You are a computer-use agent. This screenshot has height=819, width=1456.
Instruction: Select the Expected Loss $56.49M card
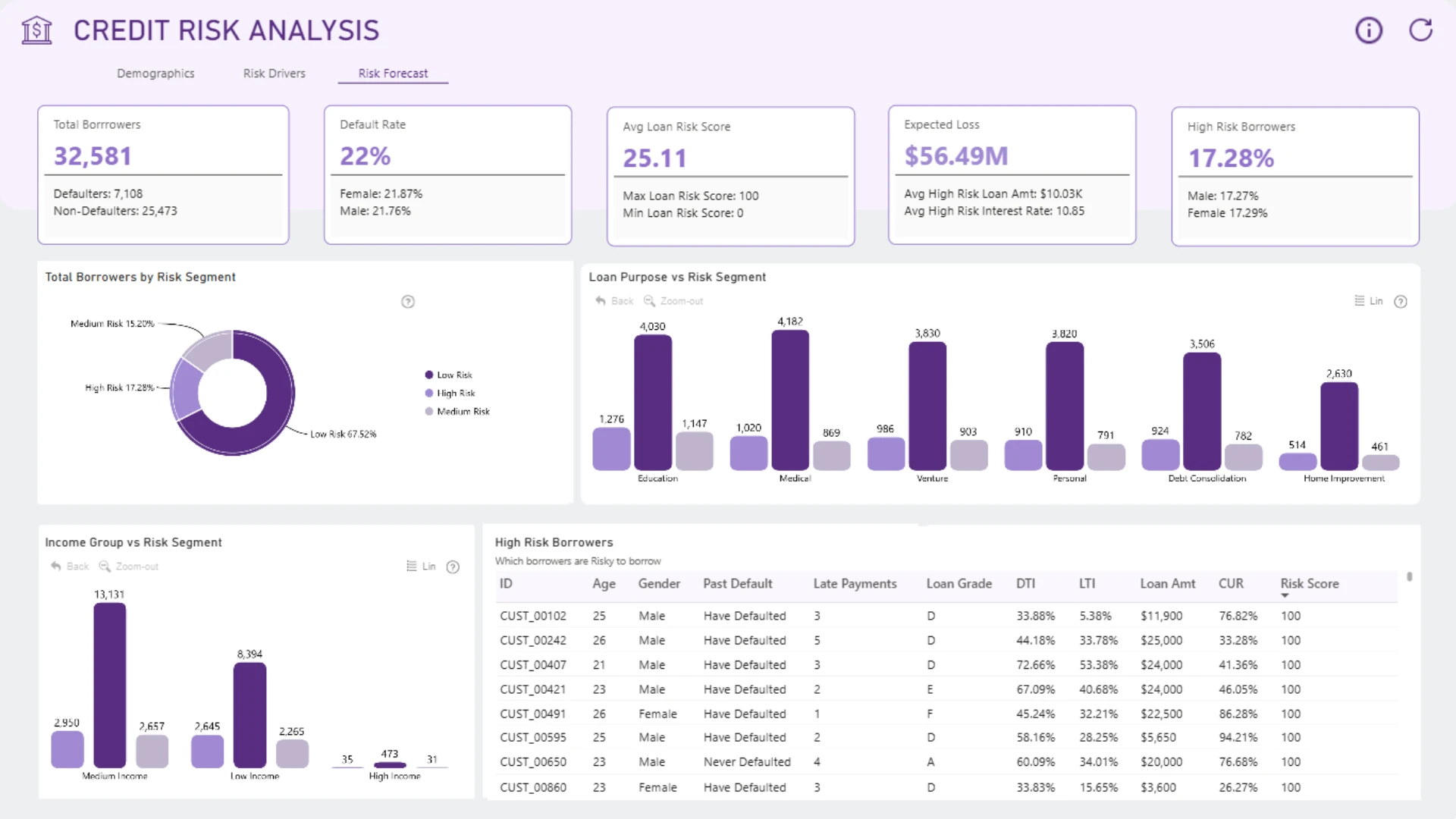[1012, 175]
